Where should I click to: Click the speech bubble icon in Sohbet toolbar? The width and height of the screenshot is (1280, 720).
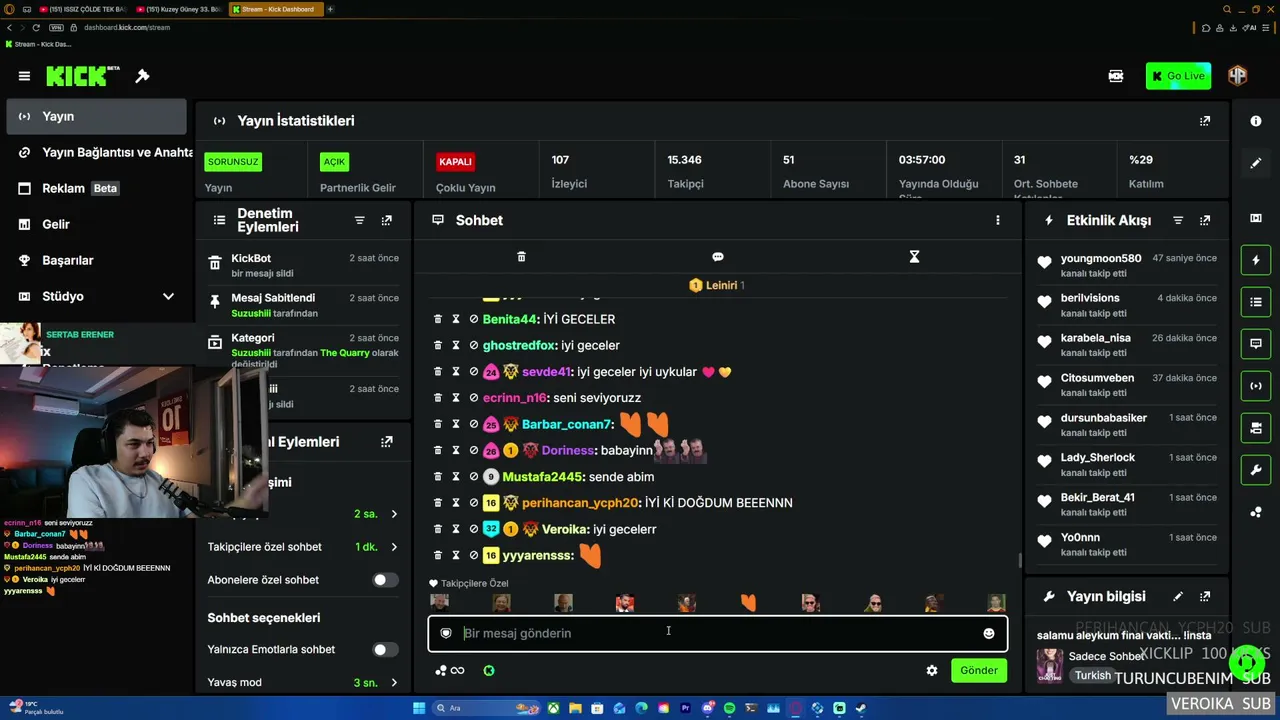tap(718, 257)
